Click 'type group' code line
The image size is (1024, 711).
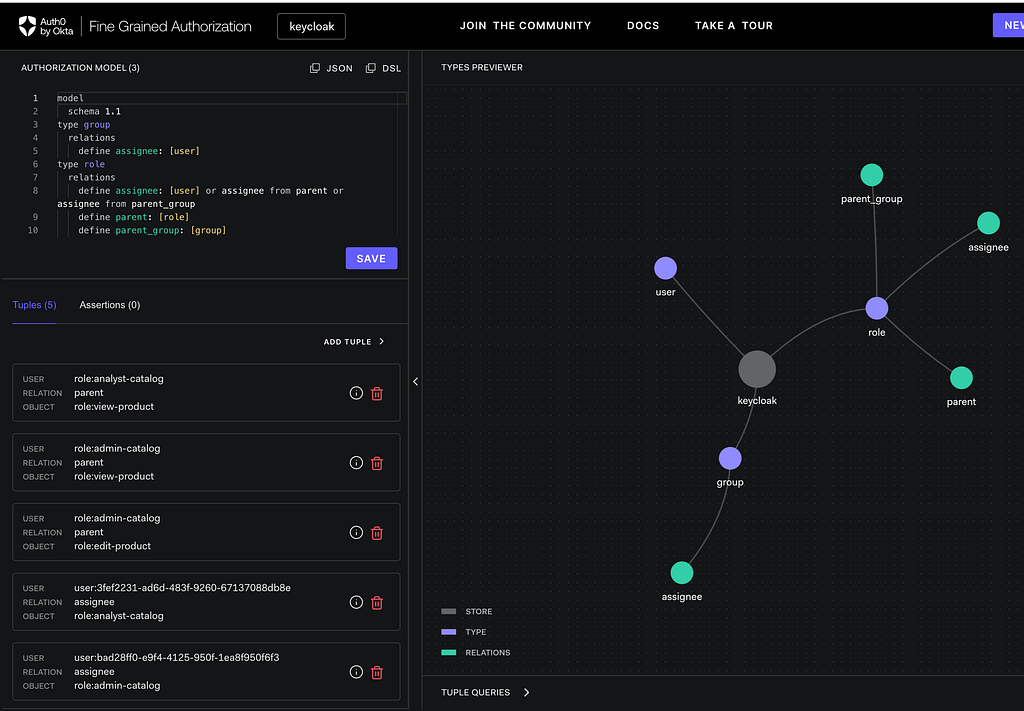[84, 125]
